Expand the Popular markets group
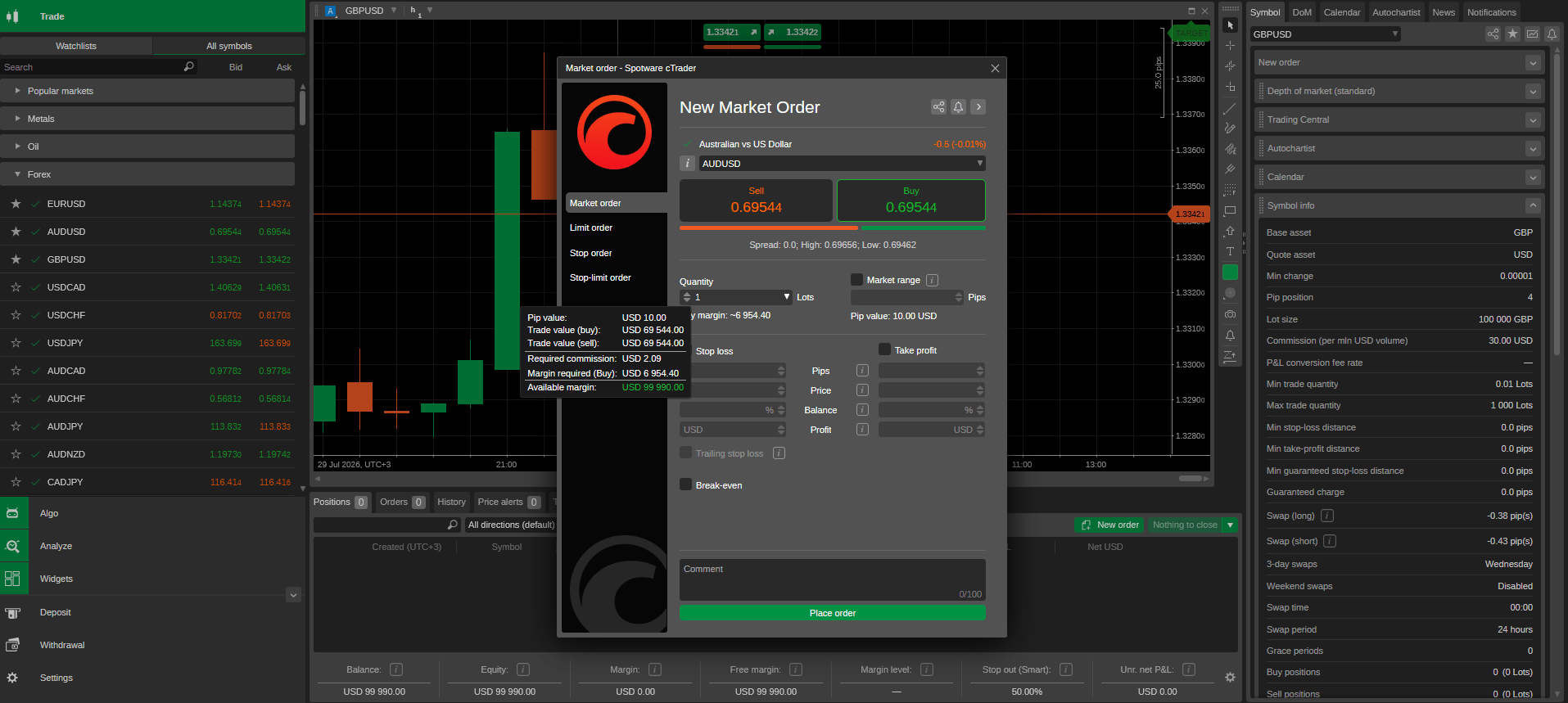The height and width of the screenshot is (703, 1568). tap(147, 91)
